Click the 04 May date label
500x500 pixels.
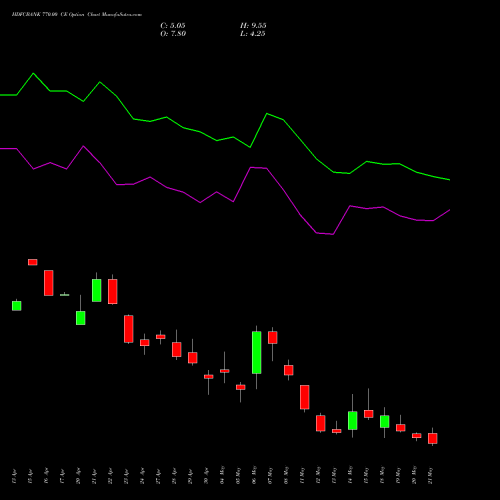[x=222, y=475]
